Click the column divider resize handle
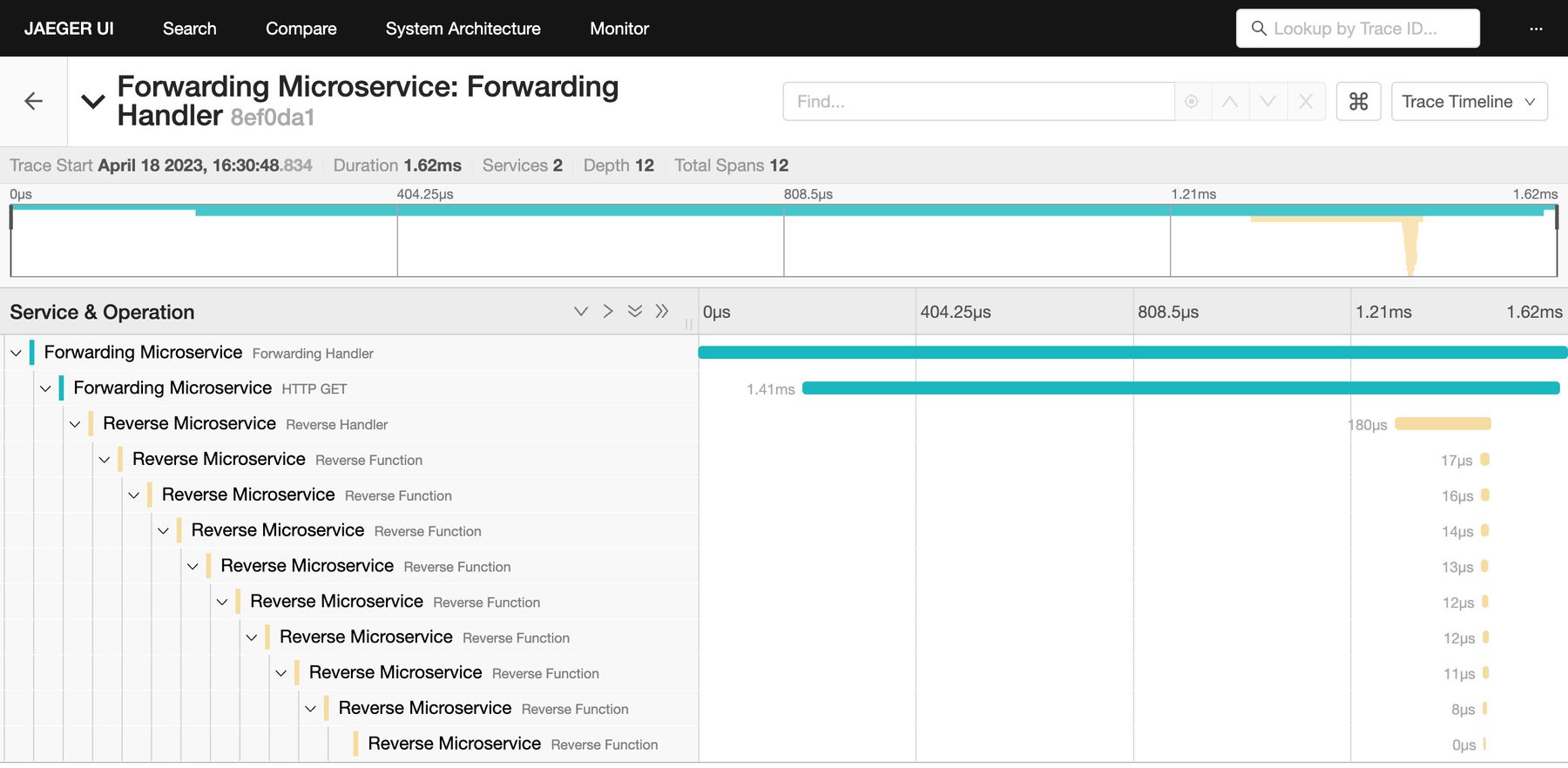1568x768 pixels. [x=689, y=324]
